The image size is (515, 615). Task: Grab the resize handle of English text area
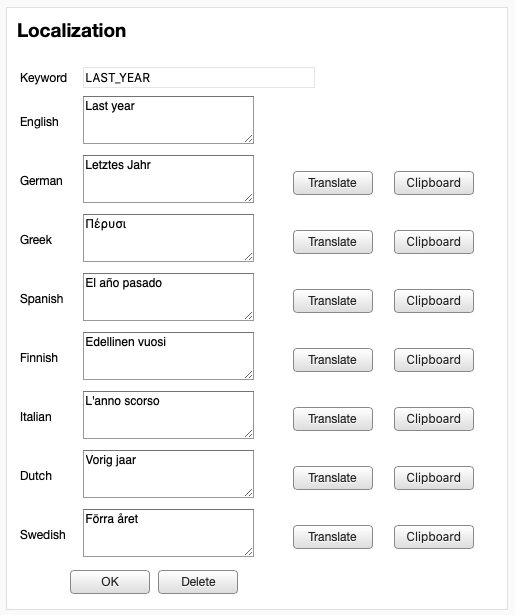(249, 138)
